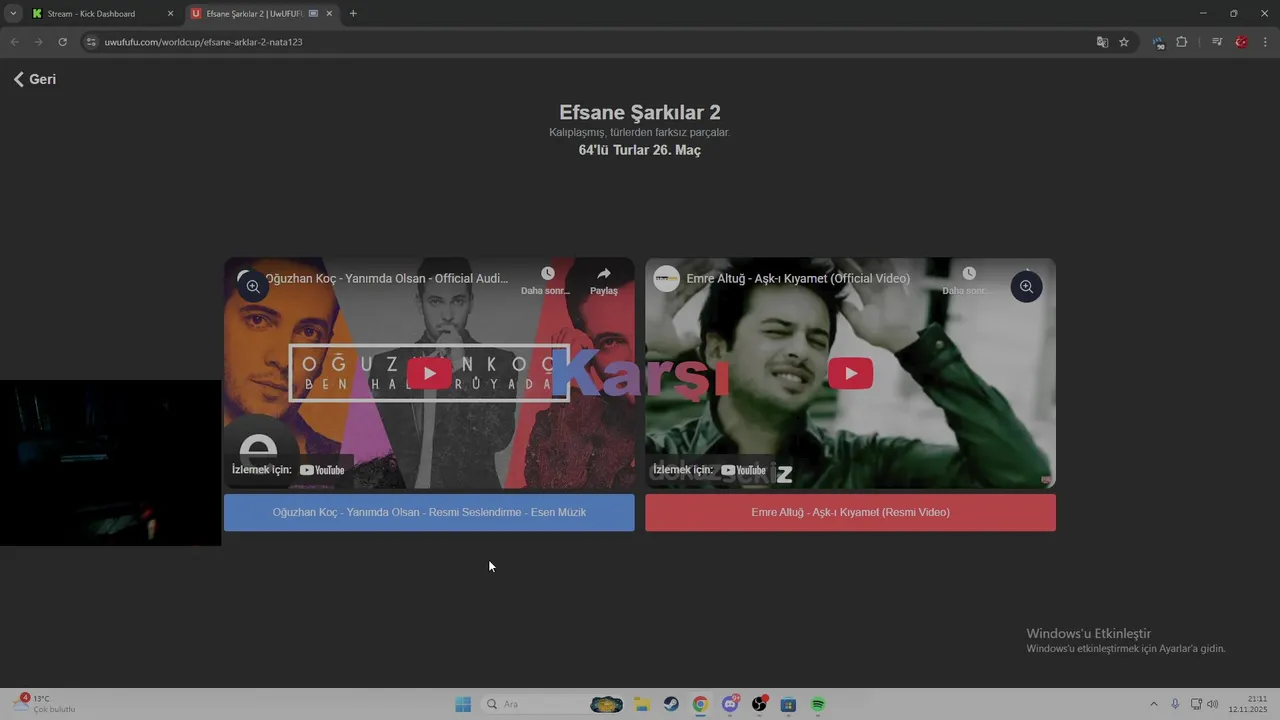
Task: Go back using the Geri arrow link
Action: tap(34, 79)
